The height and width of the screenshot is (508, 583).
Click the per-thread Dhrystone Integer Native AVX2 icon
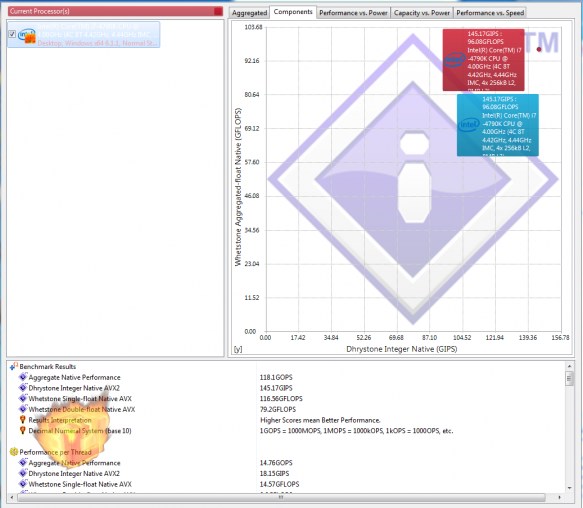[23, 473]
